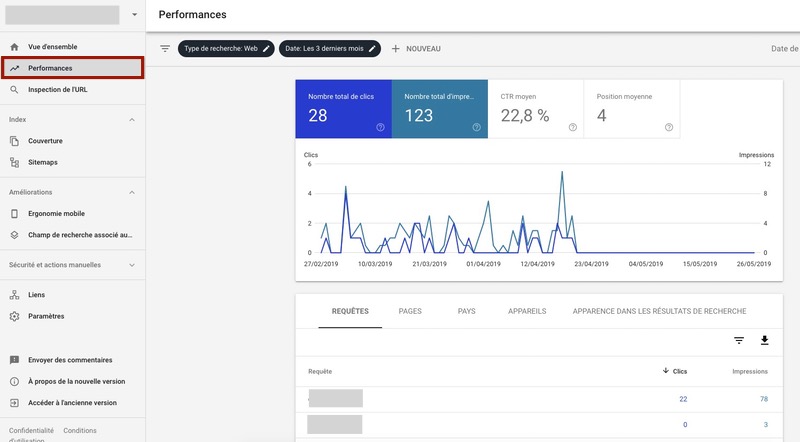Click the Impressions column header
800x442 pixels.
749,372
